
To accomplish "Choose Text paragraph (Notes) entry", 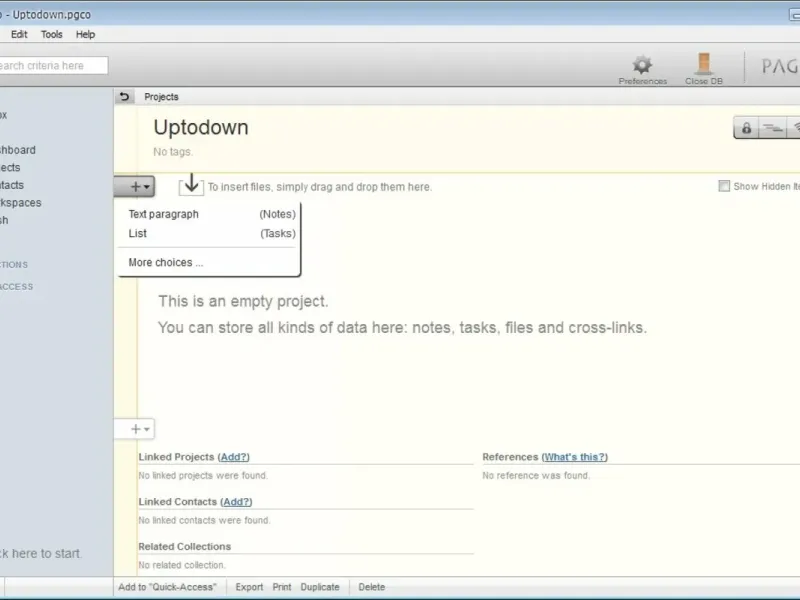I will pos(212,214).
